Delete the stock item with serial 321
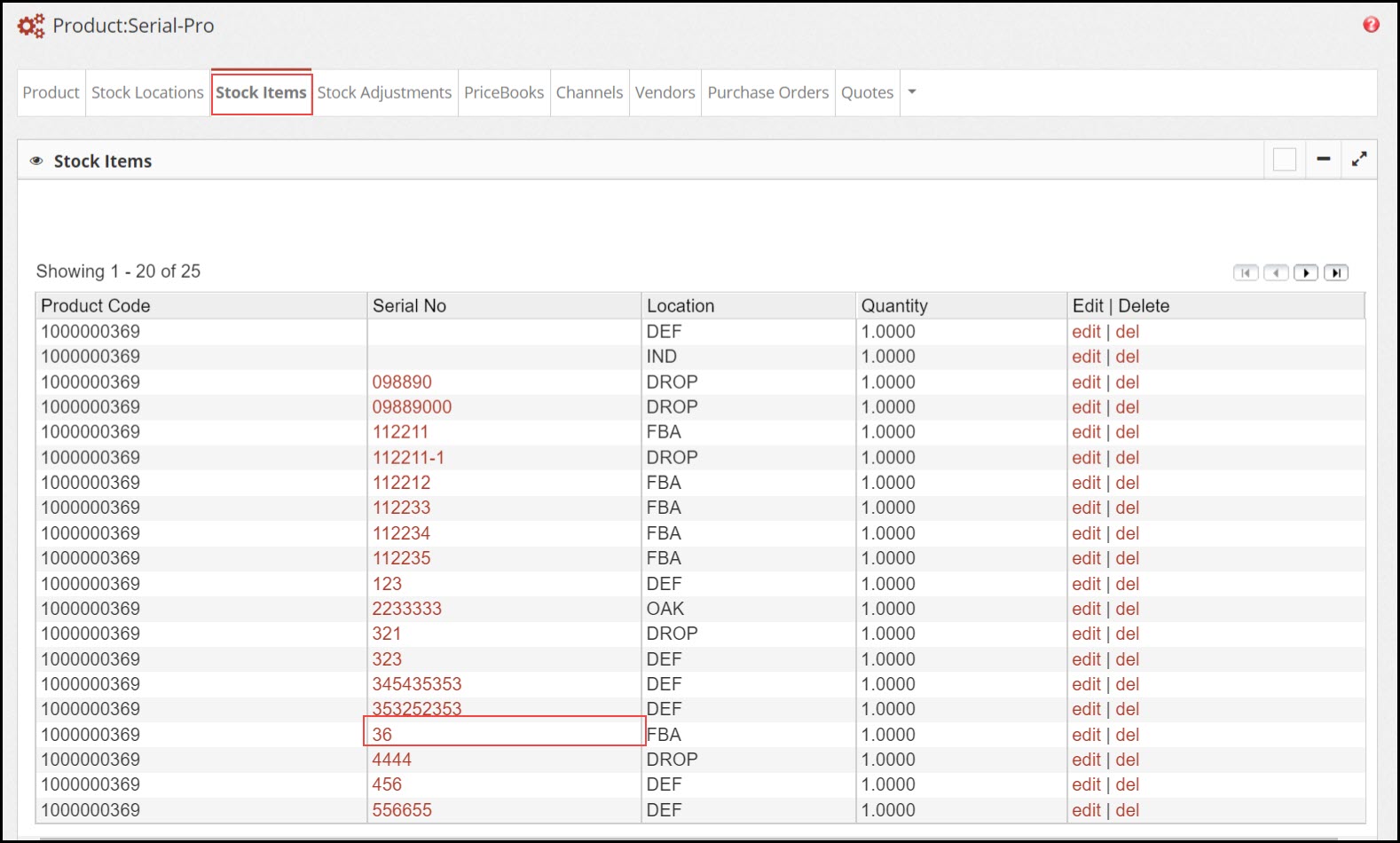Screen dimensions: 1400x843 tap(1128, 634)
